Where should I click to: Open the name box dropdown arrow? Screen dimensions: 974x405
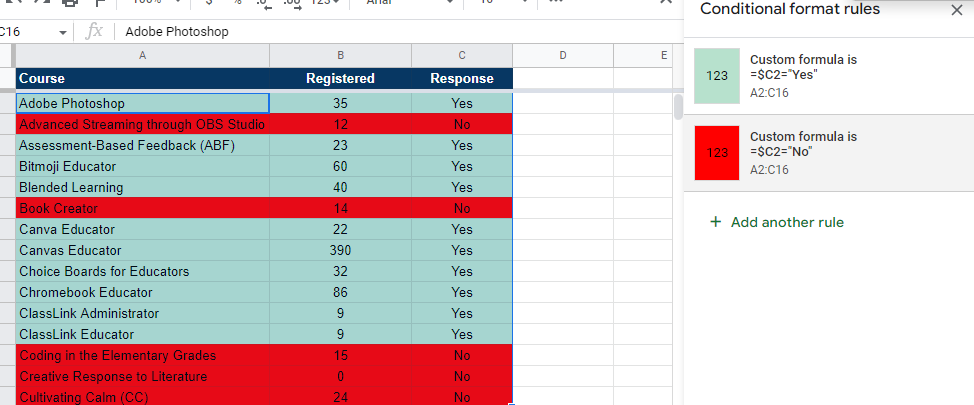(63, 32)
